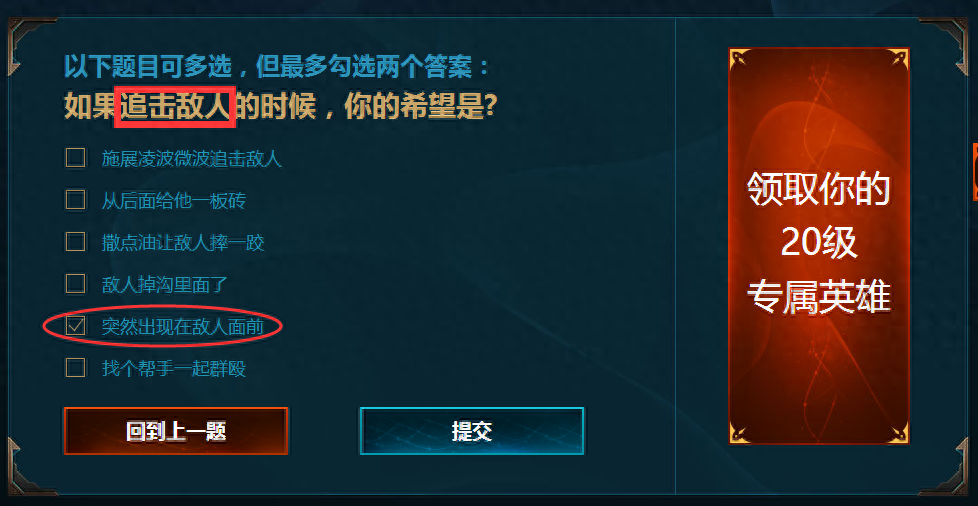
Task: Choose the 从后面给他一板砖 answer label
Action: [x=173, y=200]
